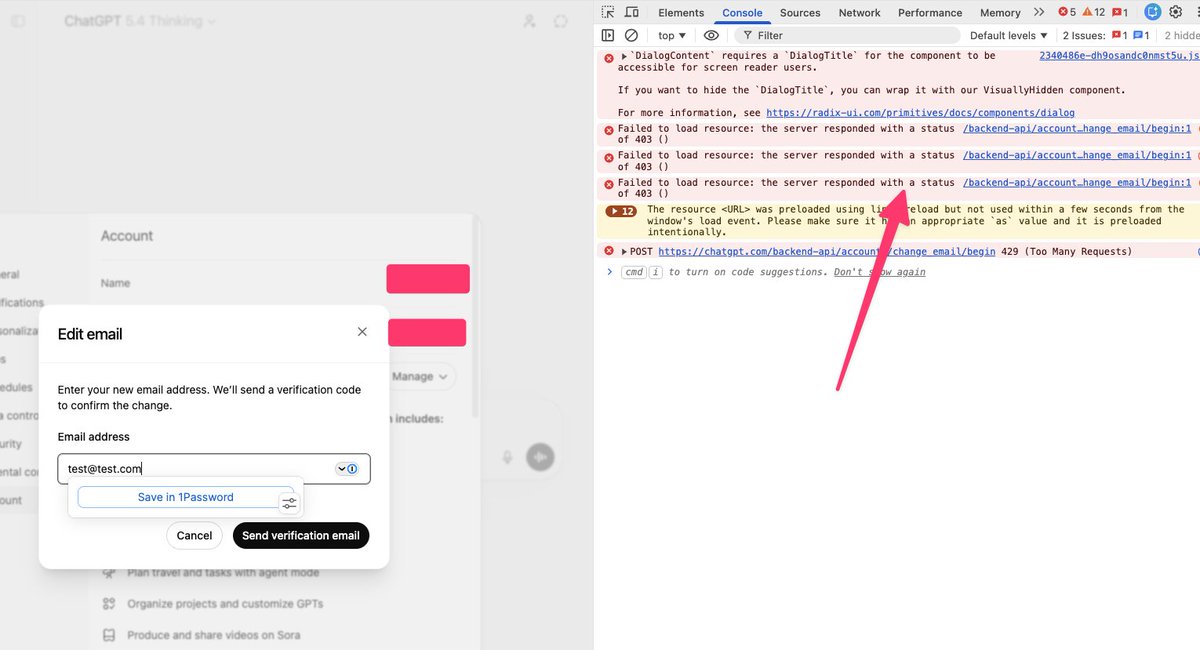Open the radix-ui.com dialog docs link
Screen dimensions: 1200x650
(x=920, y=113)
